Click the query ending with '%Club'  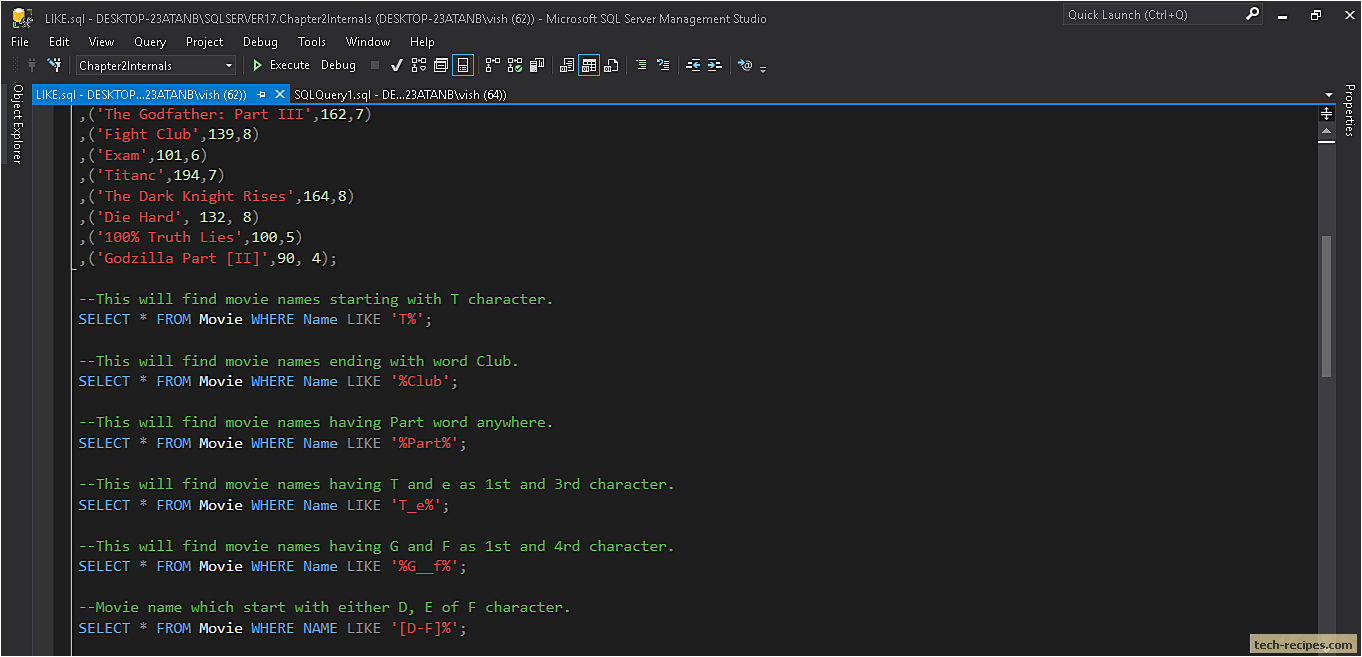click(268, 381)
